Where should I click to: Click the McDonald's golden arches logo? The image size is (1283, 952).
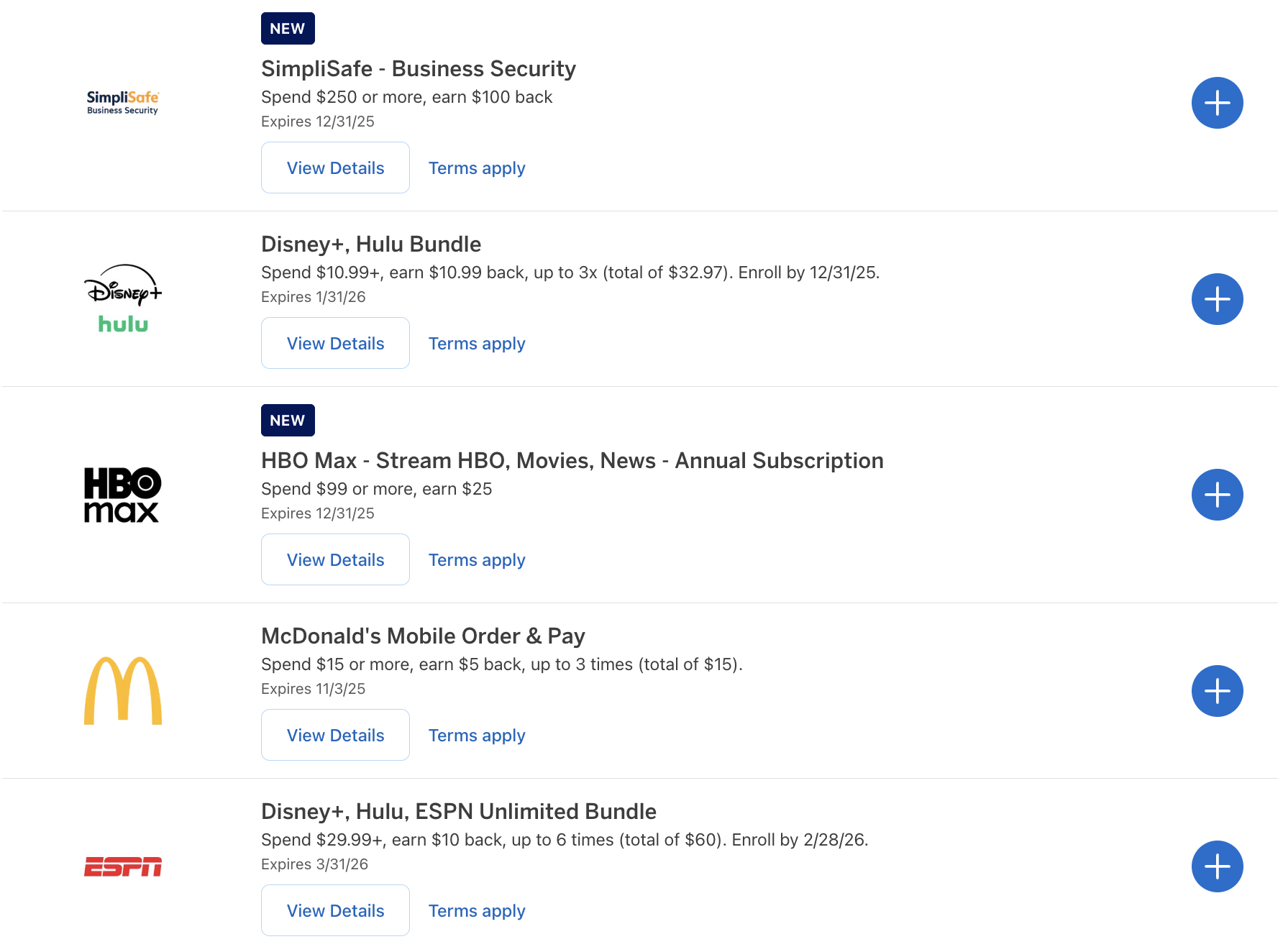pos(123,690)
